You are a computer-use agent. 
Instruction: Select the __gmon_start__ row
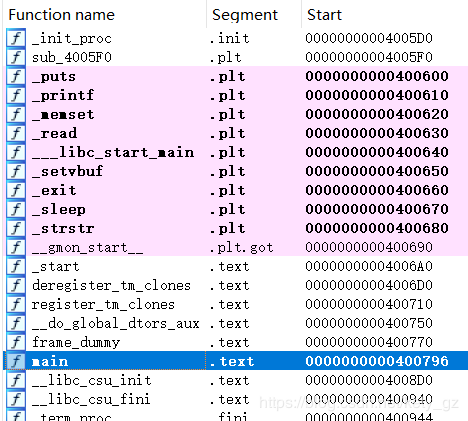coord(235,247)
